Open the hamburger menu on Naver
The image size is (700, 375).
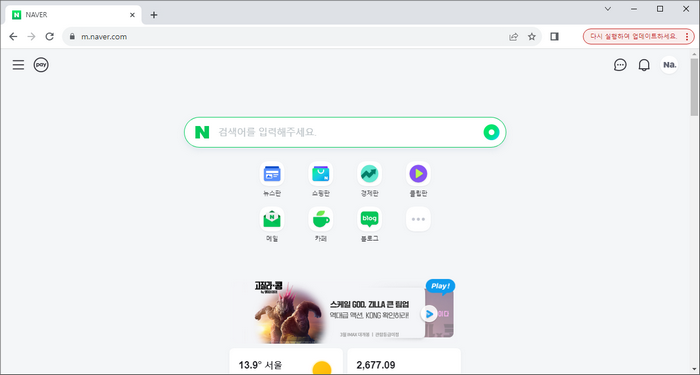click(x=18, y=65)
